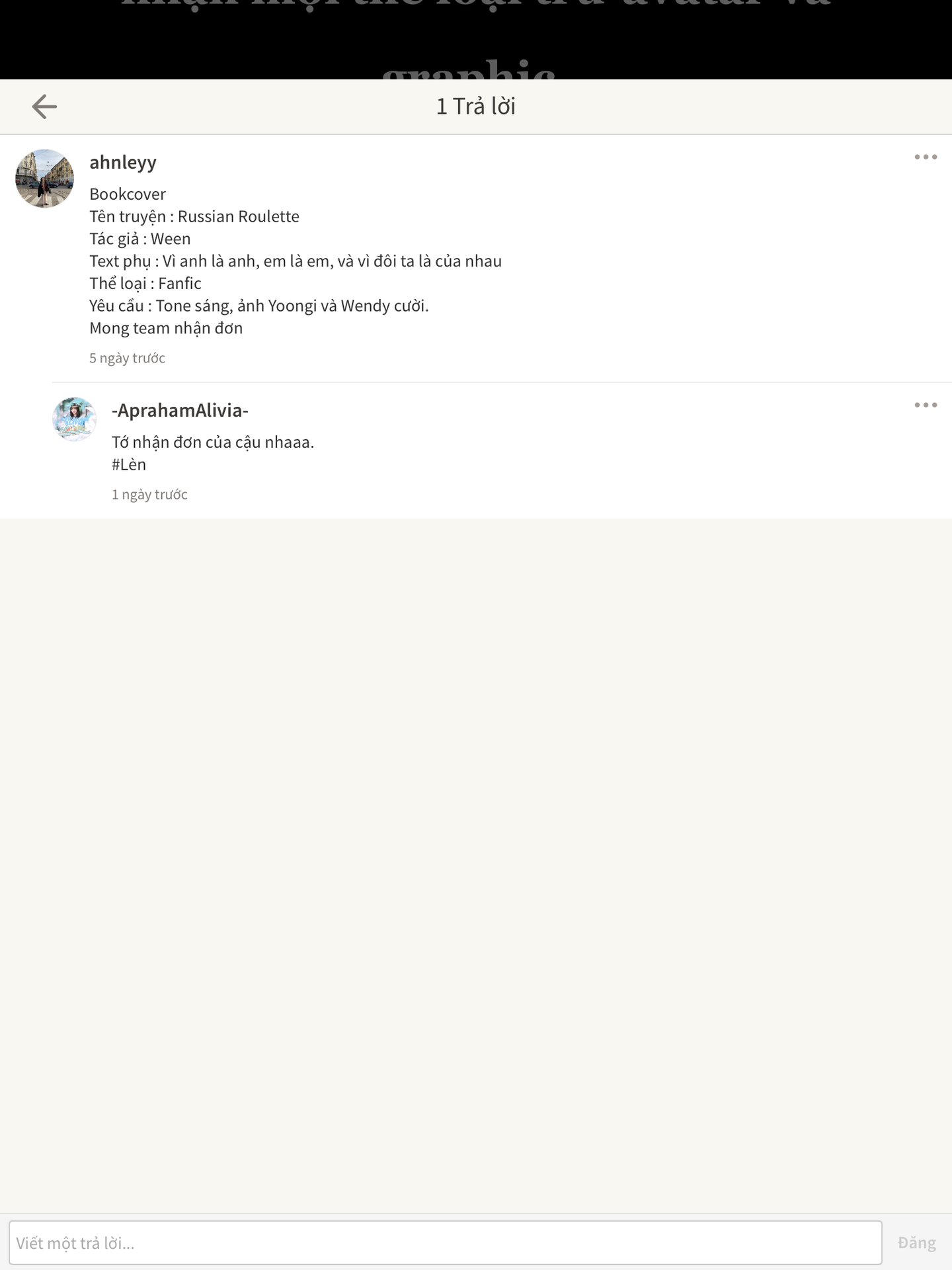Go back using the left arrow icon
The image size is (952, 1270).
click(44, 106)
